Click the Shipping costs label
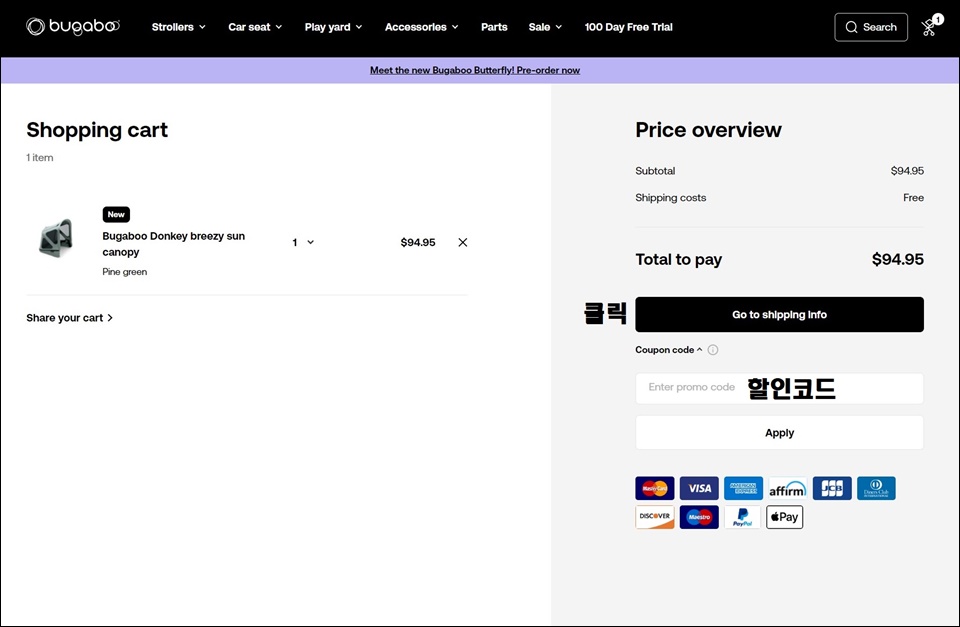960x627 pixels. pos(670,198)
